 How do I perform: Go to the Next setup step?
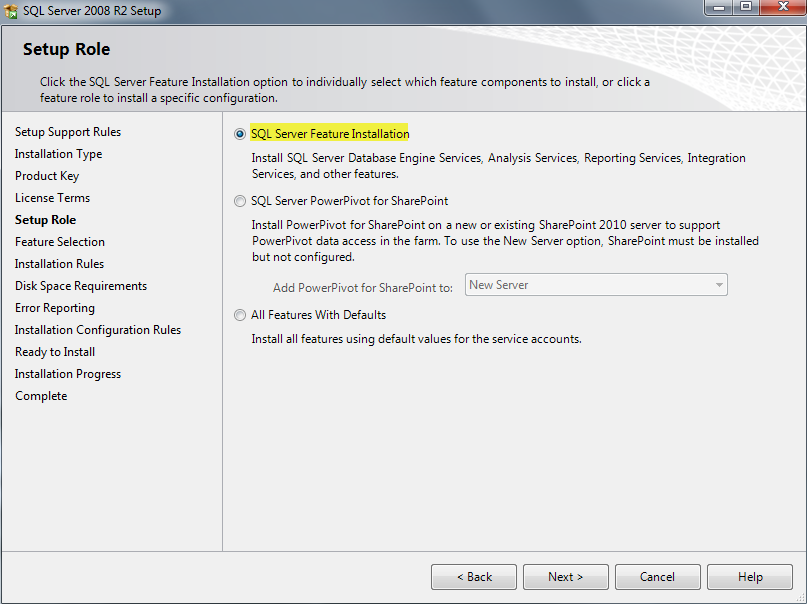(566, 577)
